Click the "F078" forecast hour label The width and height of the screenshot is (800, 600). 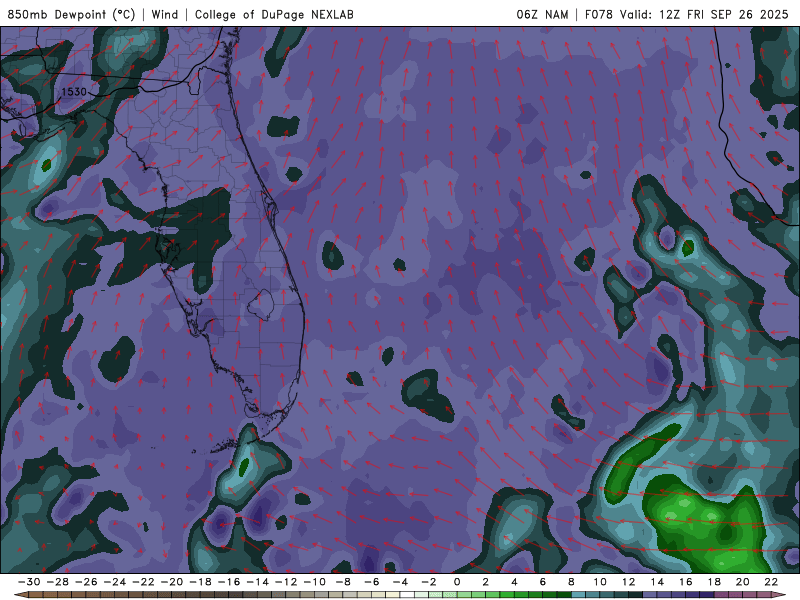point(598,14)
